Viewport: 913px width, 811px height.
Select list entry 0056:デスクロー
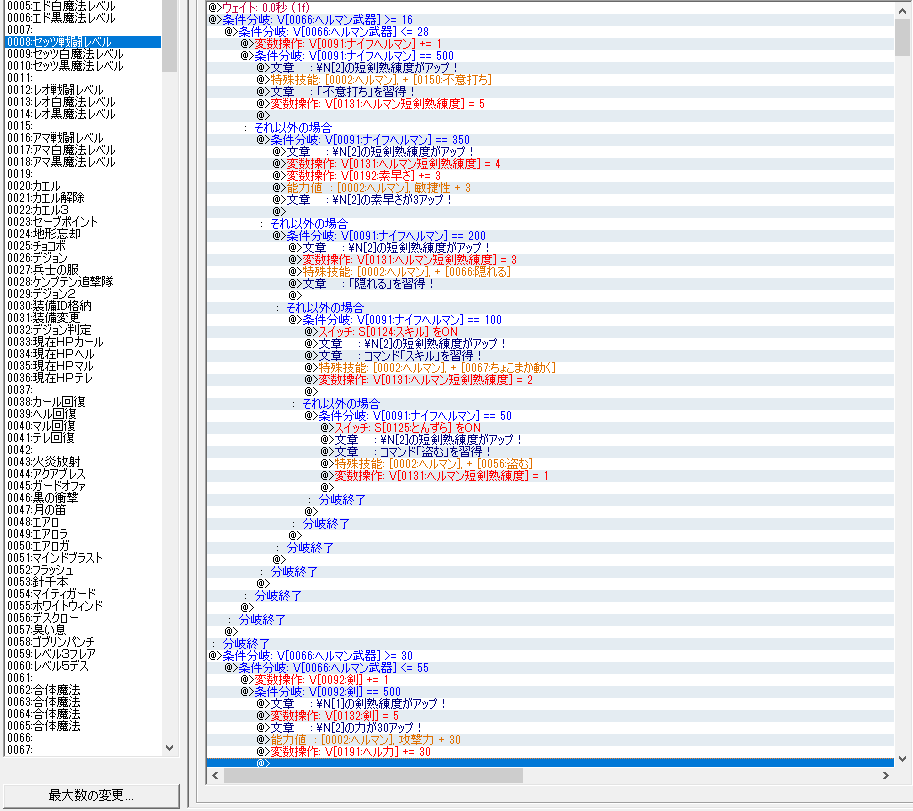pyautogui.click(x=43, y=618)
